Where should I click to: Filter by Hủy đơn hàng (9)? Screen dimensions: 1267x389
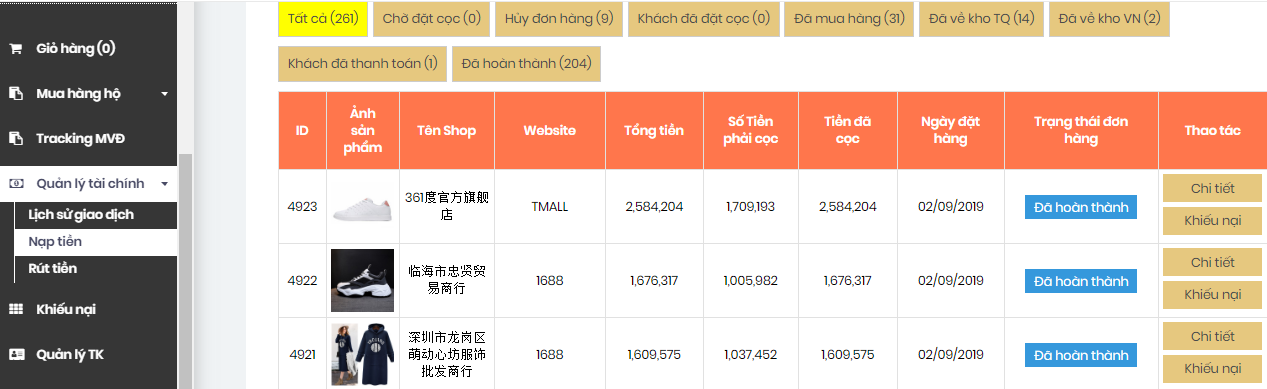pyautogui.click(x=559, y=18)
